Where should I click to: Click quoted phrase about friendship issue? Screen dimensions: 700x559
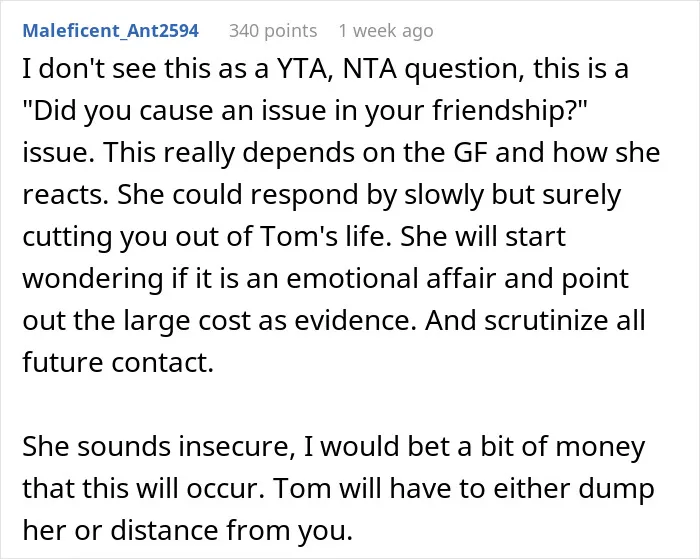pyautogui.click(x=305, y=111)
